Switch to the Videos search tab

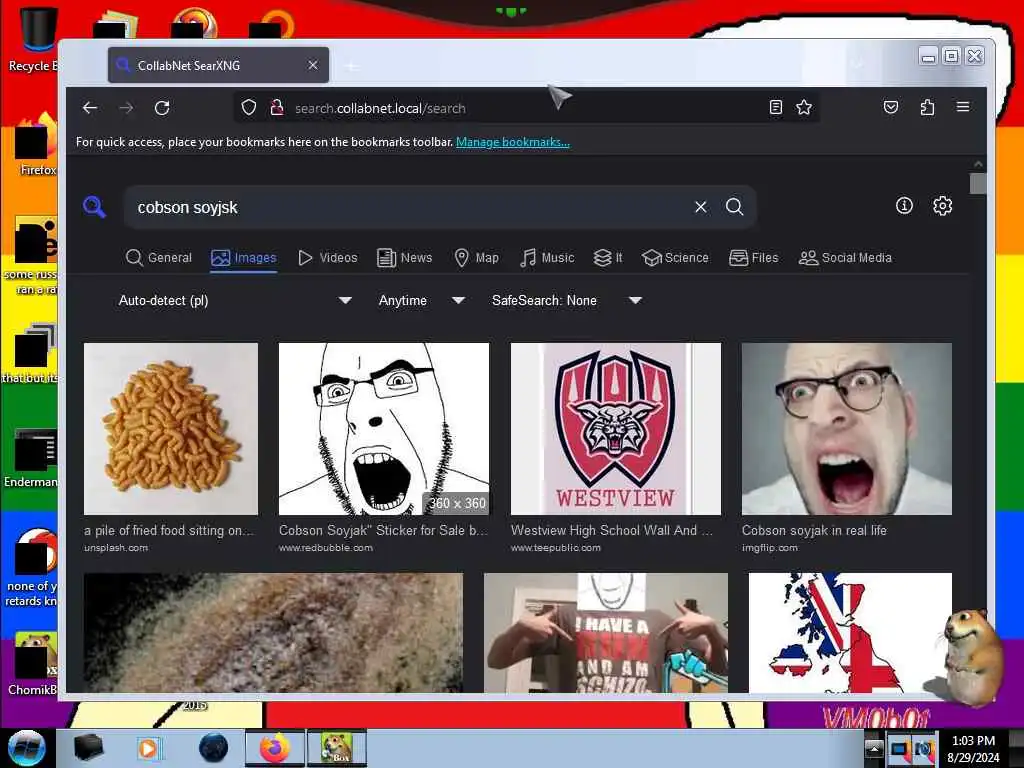(x=328, y=258)
